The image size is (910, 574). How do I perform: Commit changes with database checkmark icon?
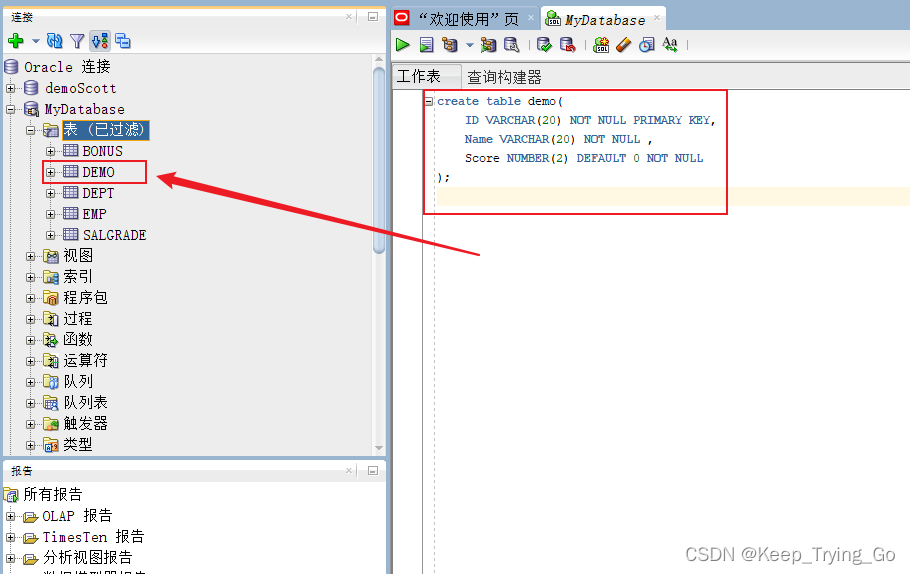coord(544,45)
